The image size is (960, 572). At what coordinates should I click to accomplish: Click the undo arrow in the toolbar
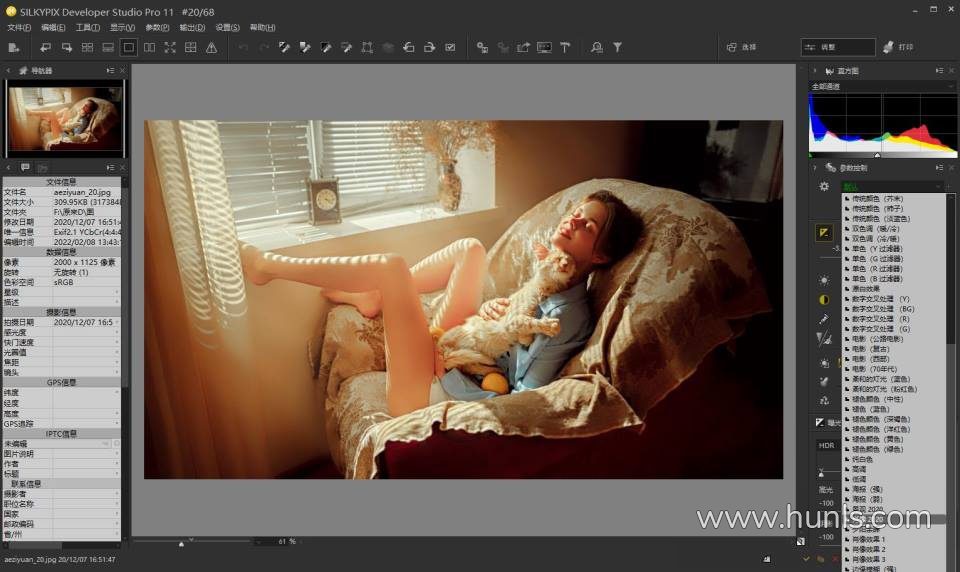tap(244, 47)
